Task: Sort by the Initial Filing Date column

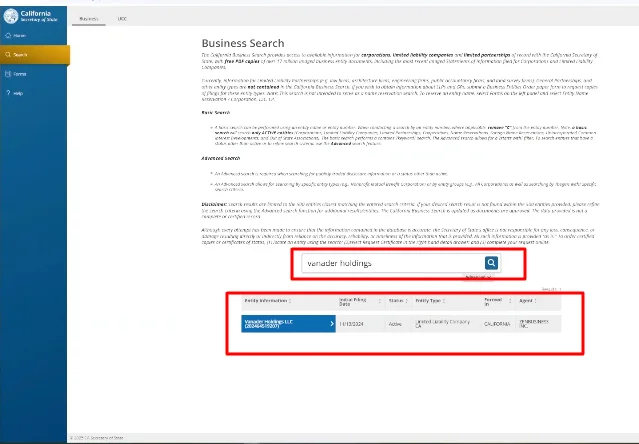Action: [x=360, y=302]
